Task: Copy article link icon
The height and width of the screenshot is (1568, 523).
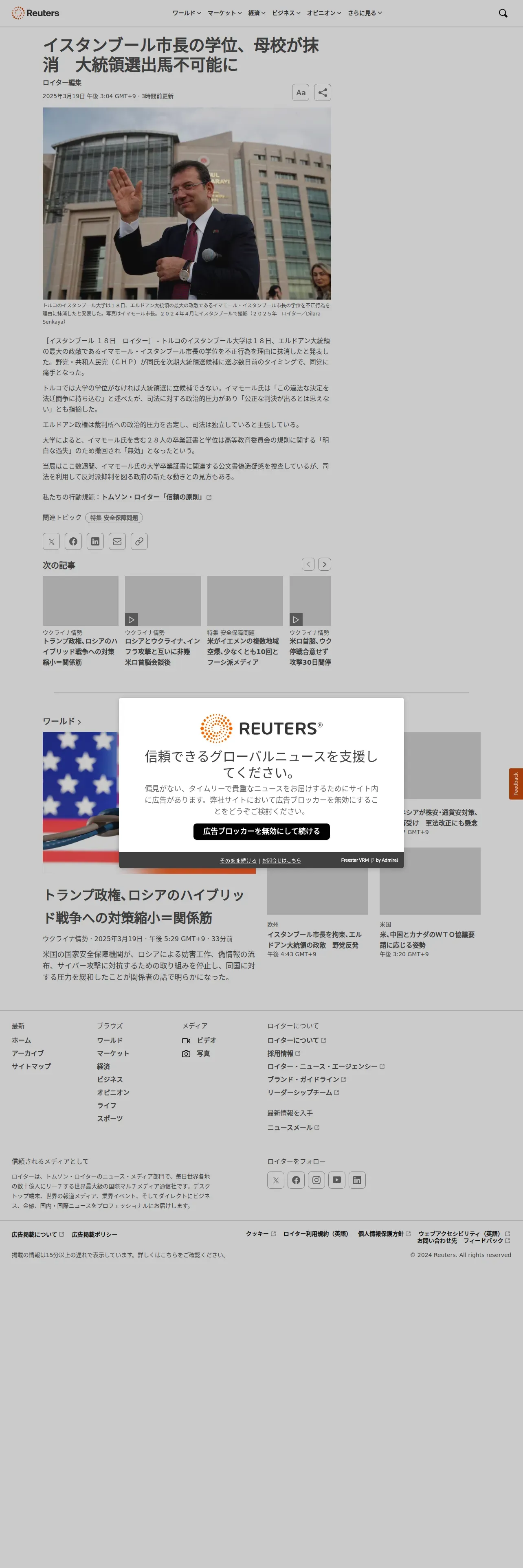Action: [139, 541]
